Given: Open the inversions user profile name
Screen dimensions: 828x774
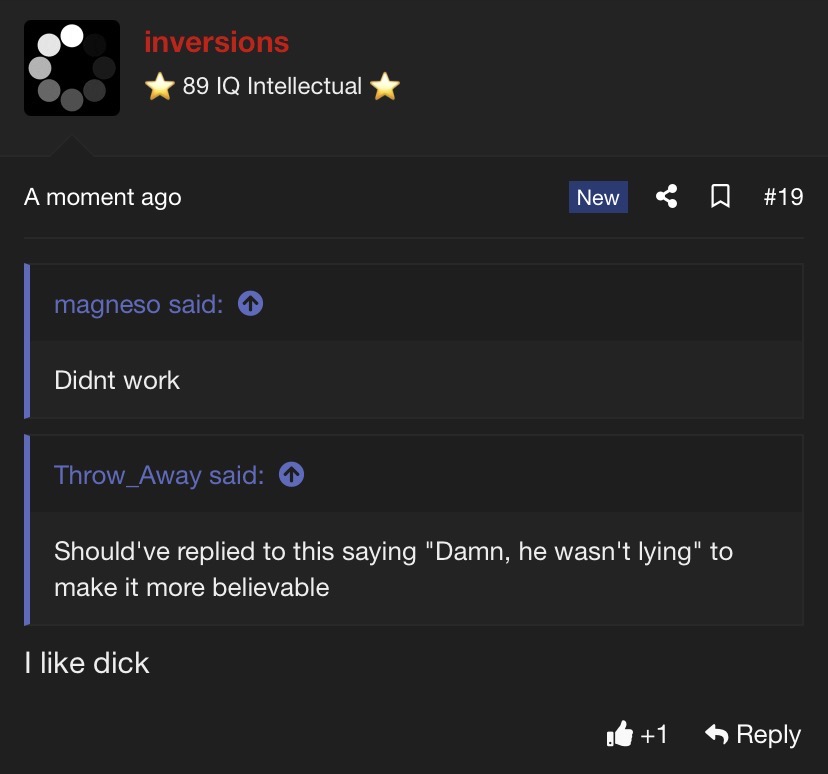Looking at the screenshot, I should click(216, 42).
